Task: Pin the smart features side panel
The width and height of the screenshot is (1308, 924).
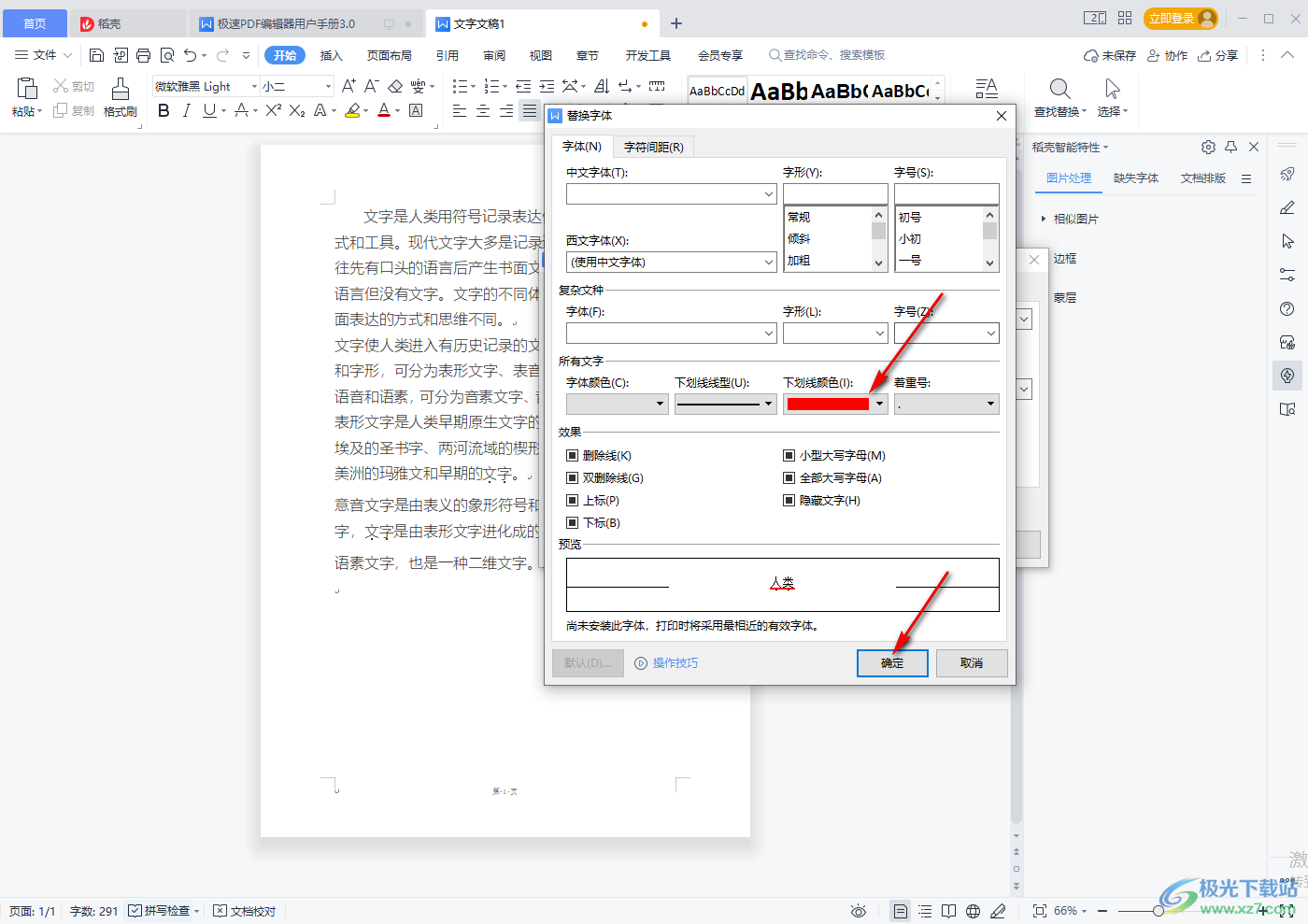Action: tap(1231, 147)
